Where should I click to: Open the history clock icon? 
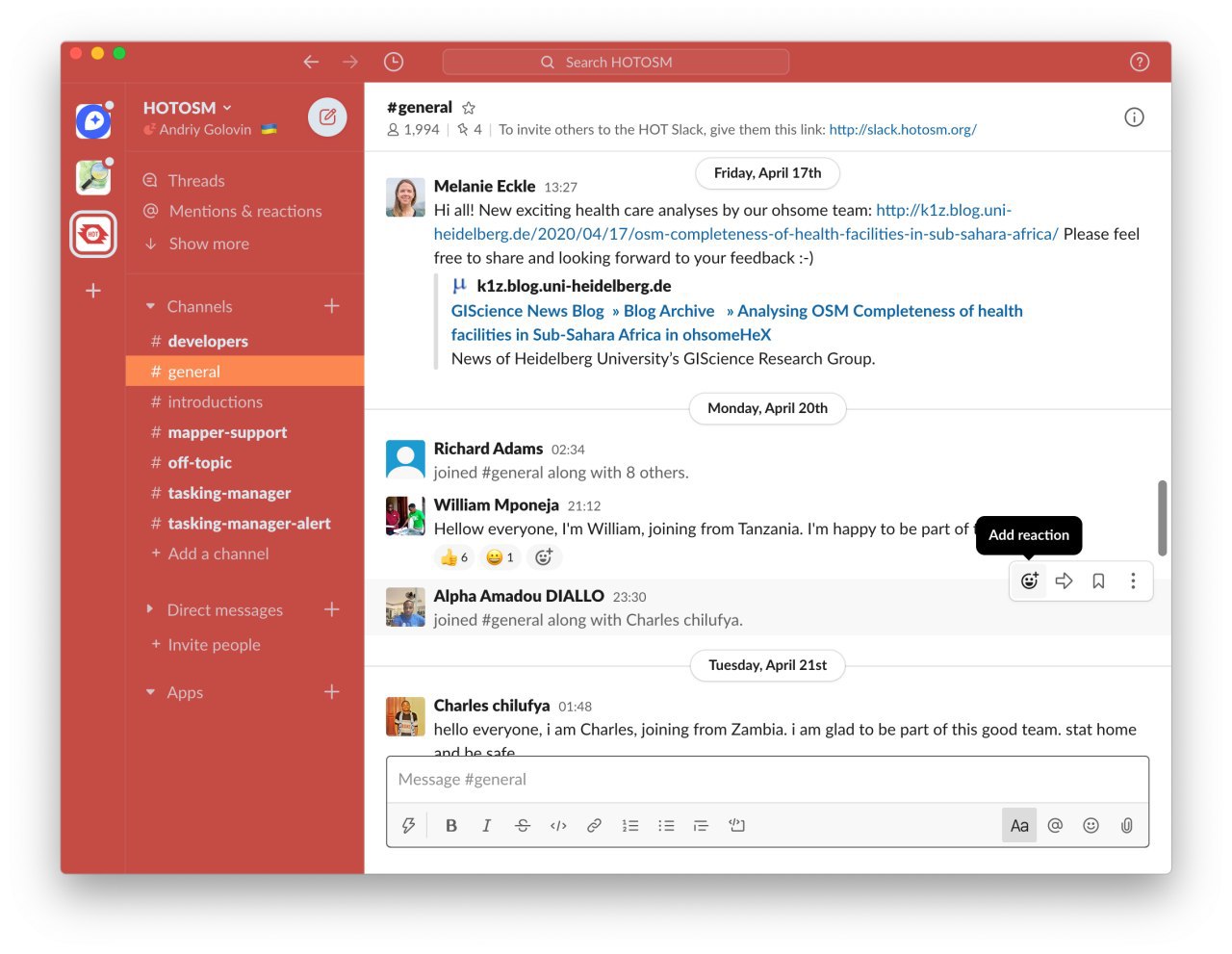(x=394, y=62)
